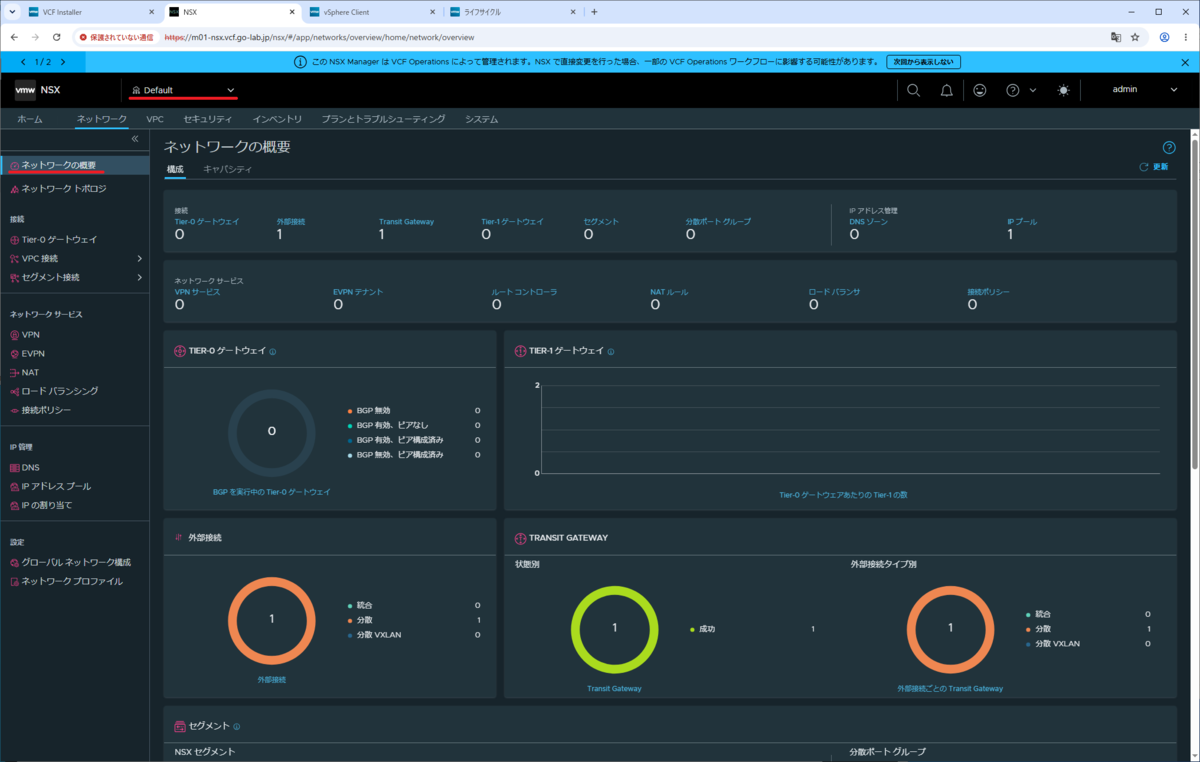Click the Transit Gateway summary link
Screen dimensions: 1200x762
(x=406, y=221)
